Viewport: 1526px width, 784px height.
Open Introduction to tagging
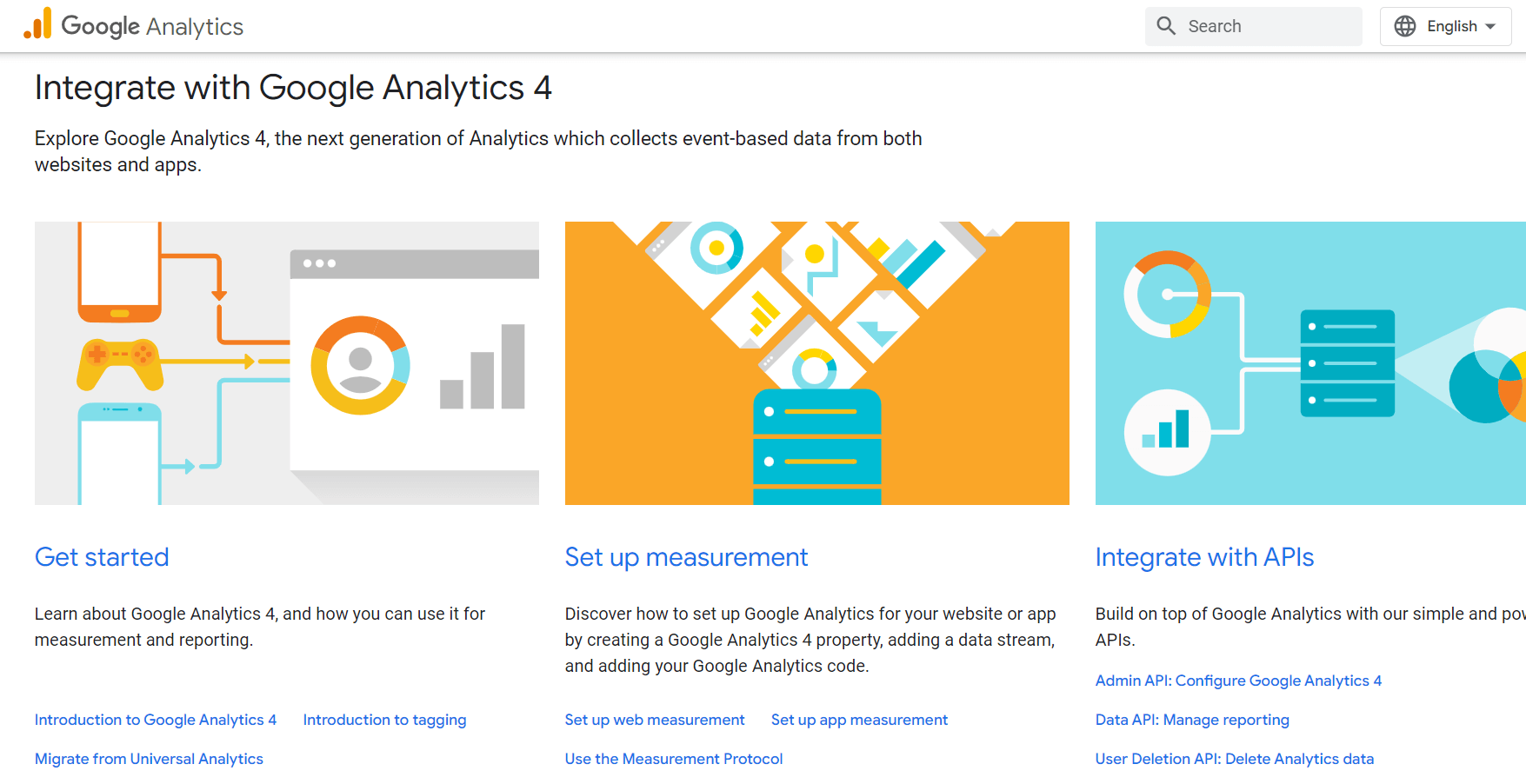click(x=384, y=720)
